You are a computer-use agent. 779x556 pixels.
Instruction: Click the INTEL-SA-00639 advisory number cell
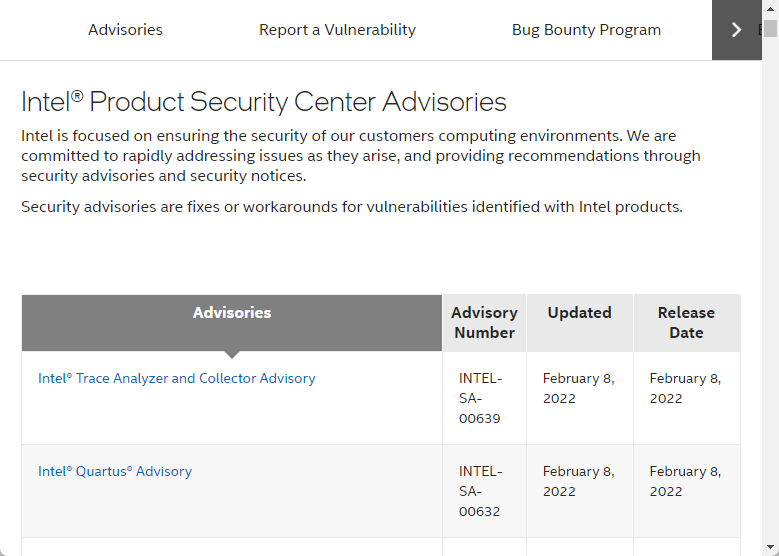click(x=481, y=398)
